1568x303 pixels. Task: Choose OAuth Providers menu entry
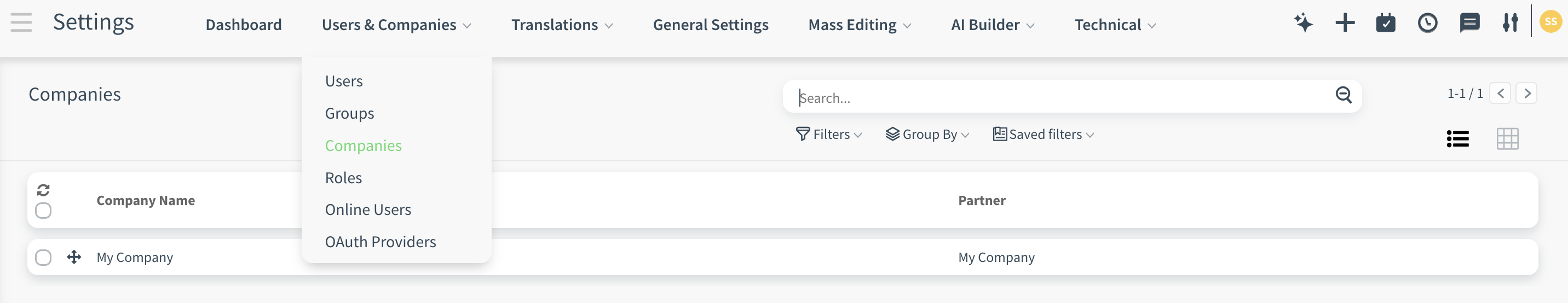pyautogui.click(x=380, y=242)
